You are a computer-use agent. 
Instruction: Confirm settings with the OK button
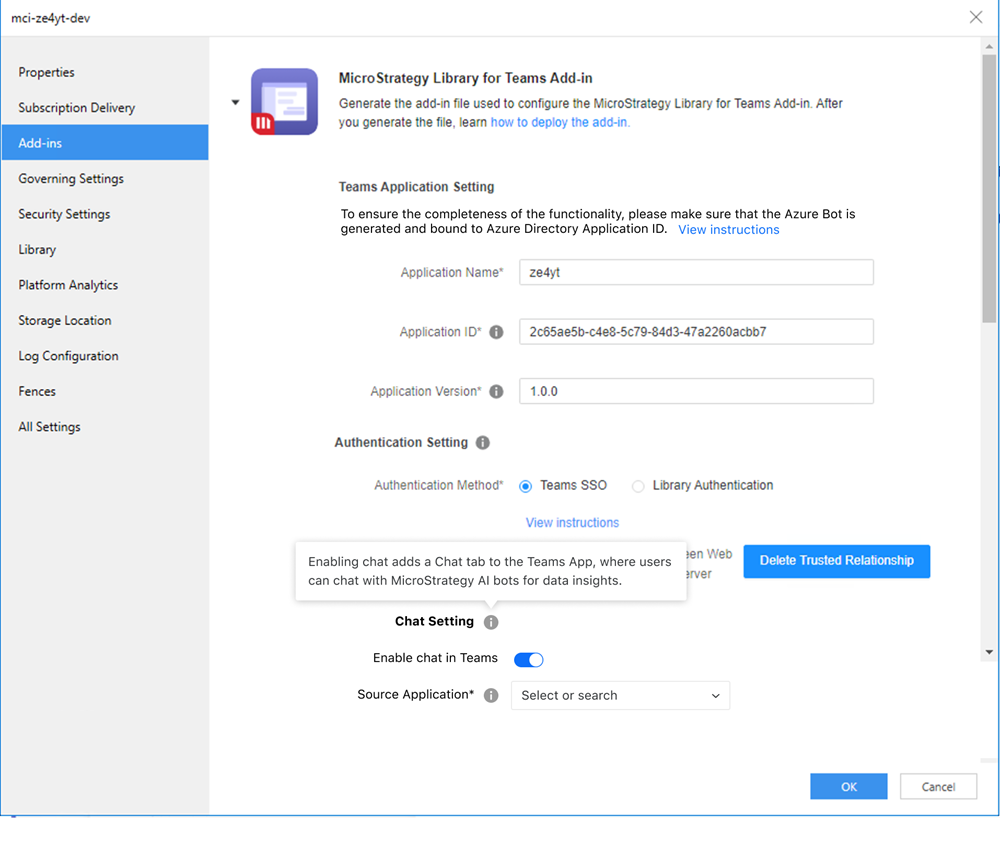click(x=848, y=787)
